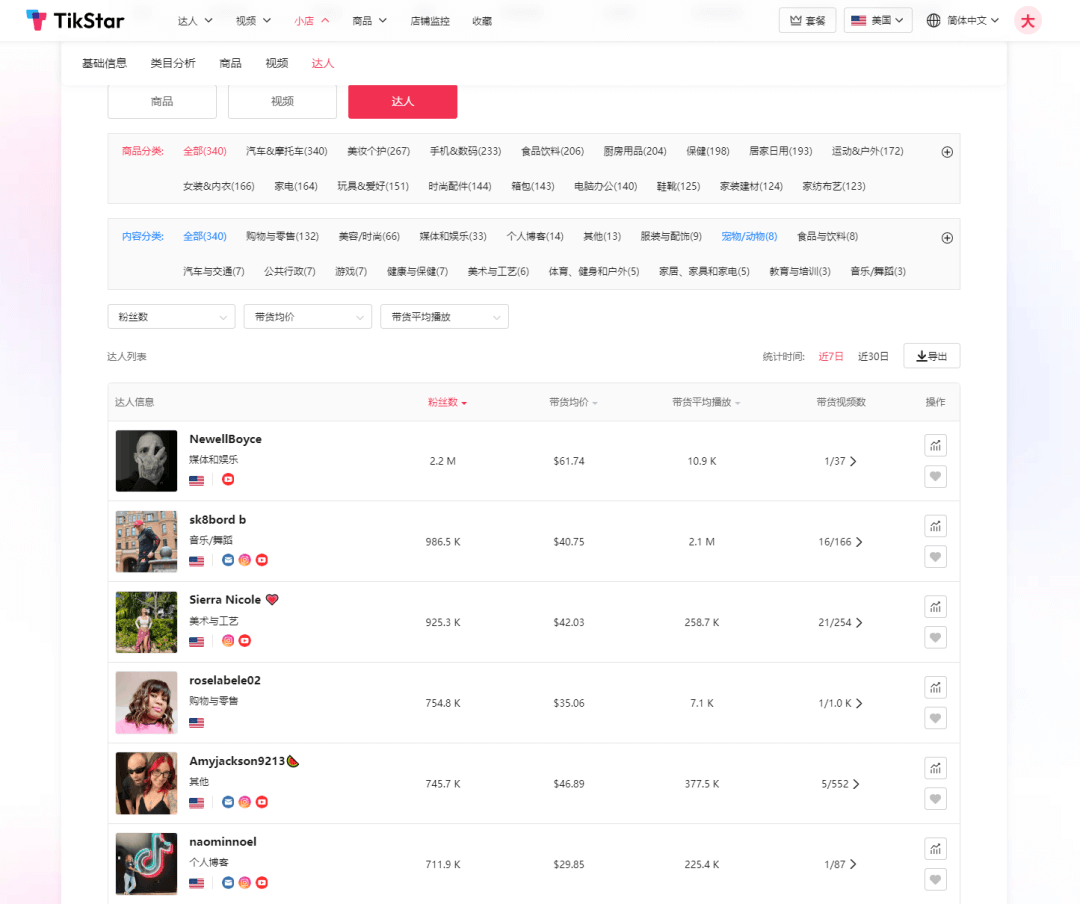Click the user avatar in top bar
This screenshot has height=904, width=1080.
coord(1027,21)
